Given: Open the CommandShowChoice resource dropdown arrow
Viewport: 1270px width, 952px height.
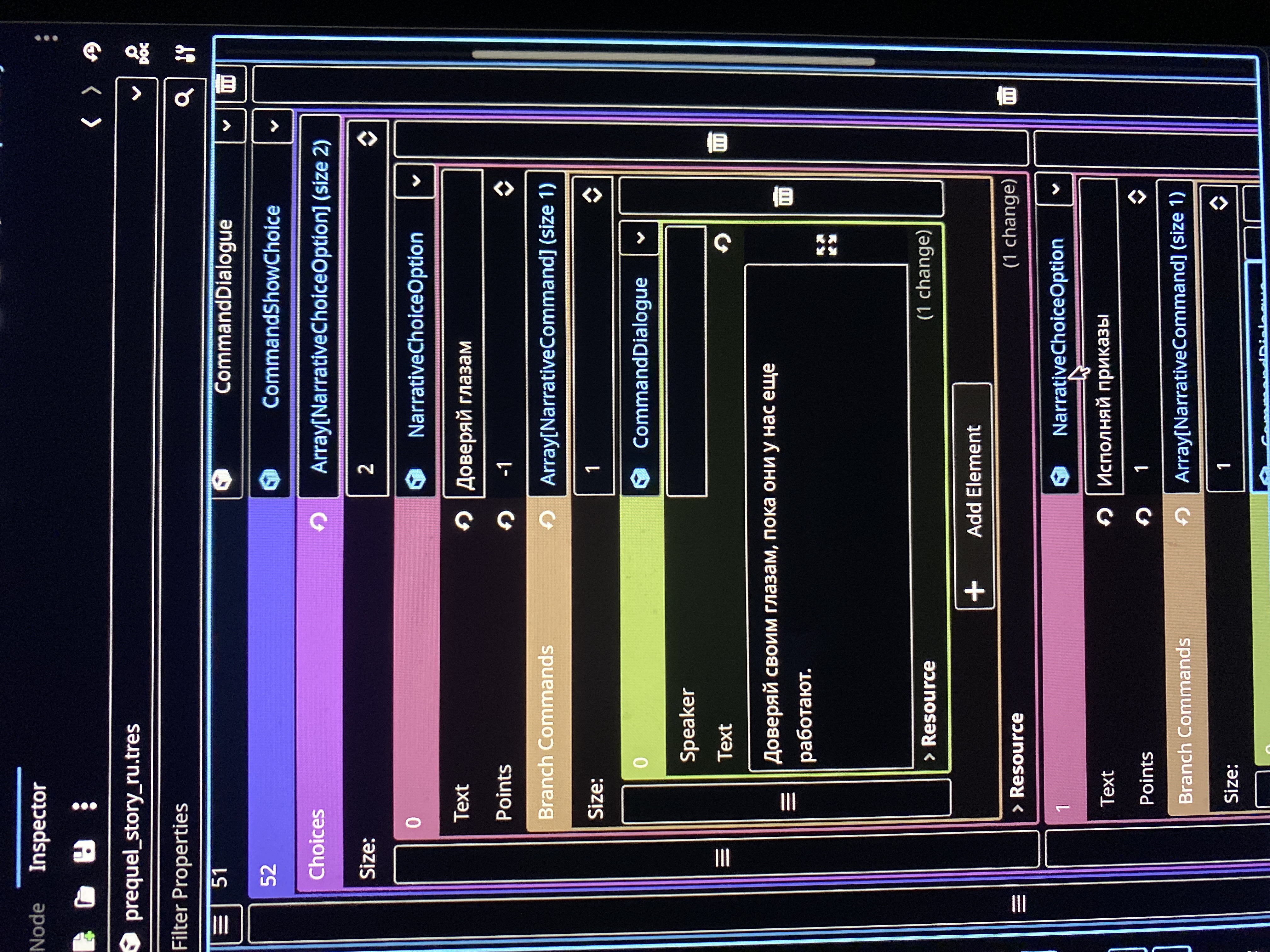Looking at the screenshot, I should coord(273,126).
